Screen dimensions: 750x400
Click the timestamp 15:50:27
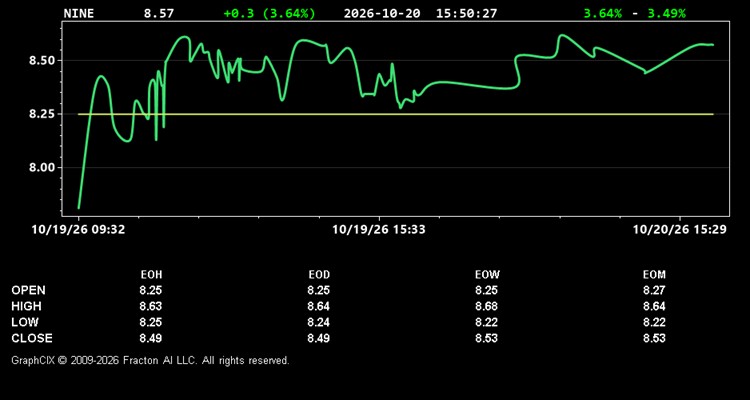pyautogui.click(x=466, y=13)
